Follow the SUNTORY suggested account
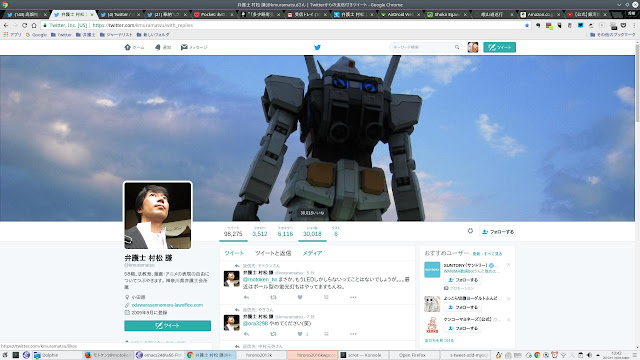 462,280
